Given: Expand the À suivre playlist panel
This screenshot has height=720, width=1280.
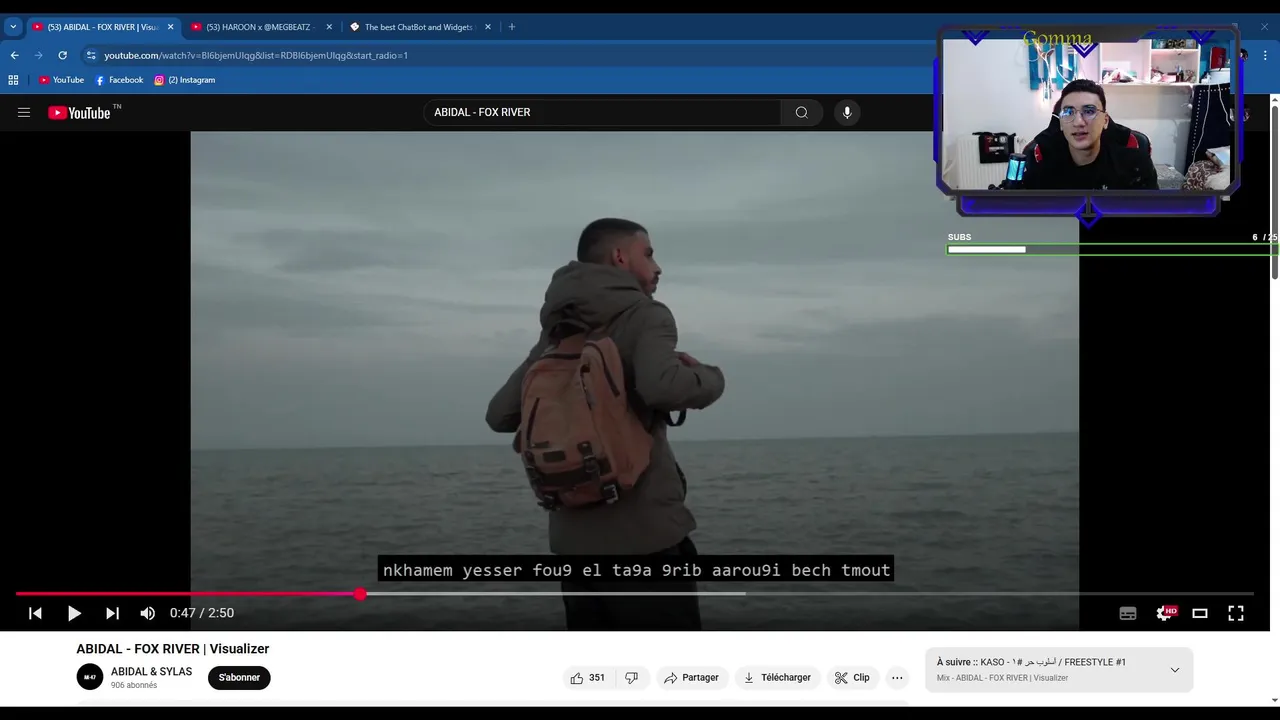Looking at the screenshot, I should click(1174, 670).
